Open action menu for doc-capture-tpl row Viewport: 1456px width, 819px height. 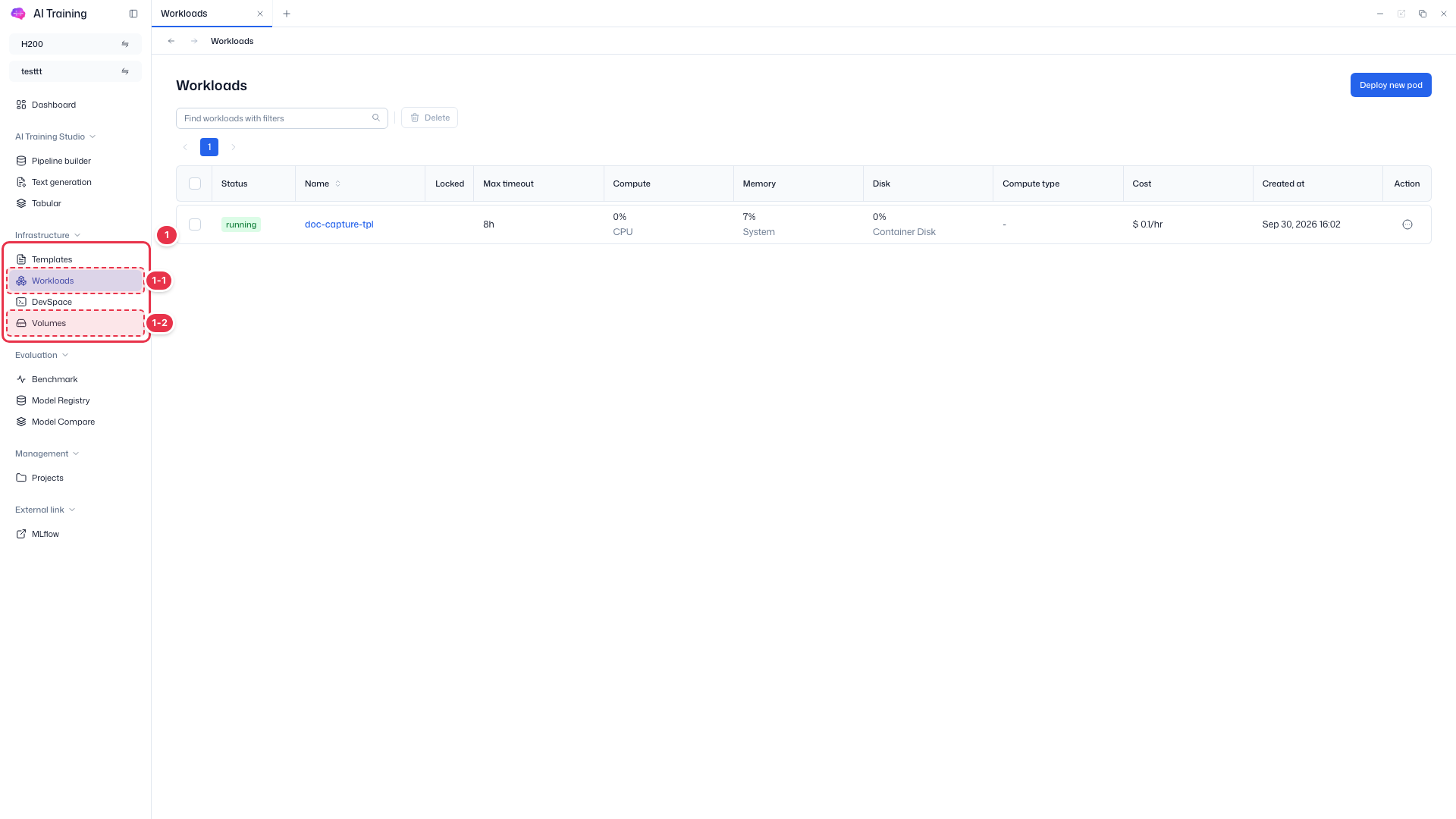[x=1407, y=224]
